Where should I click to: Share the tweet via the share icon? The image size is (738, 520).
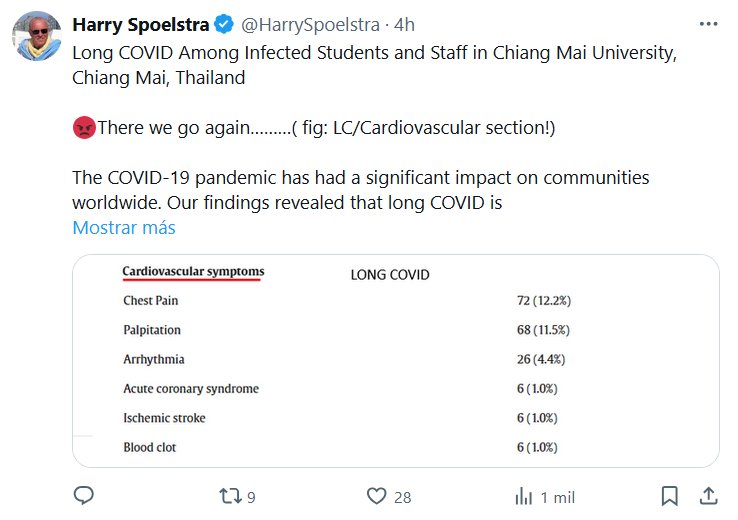coord(707,496)
